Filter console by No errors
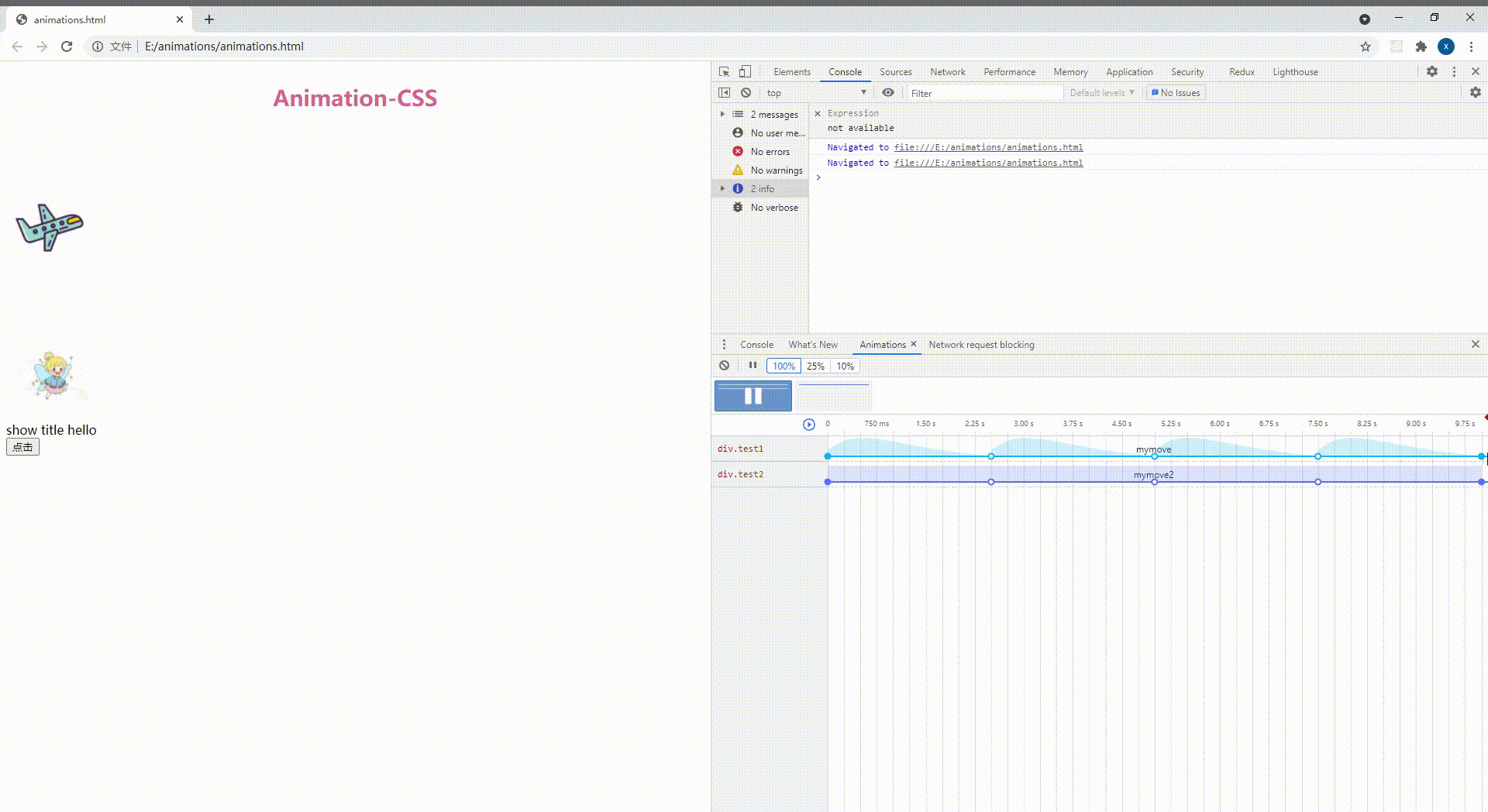1488x812 pixels. pos(760,152)
